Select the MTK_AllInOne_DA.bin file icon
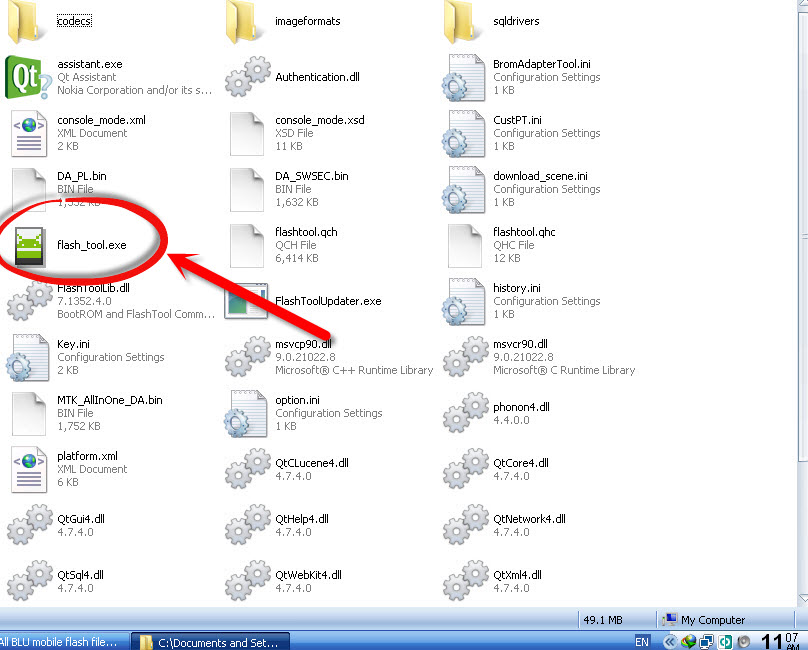 tap(29, 414)
